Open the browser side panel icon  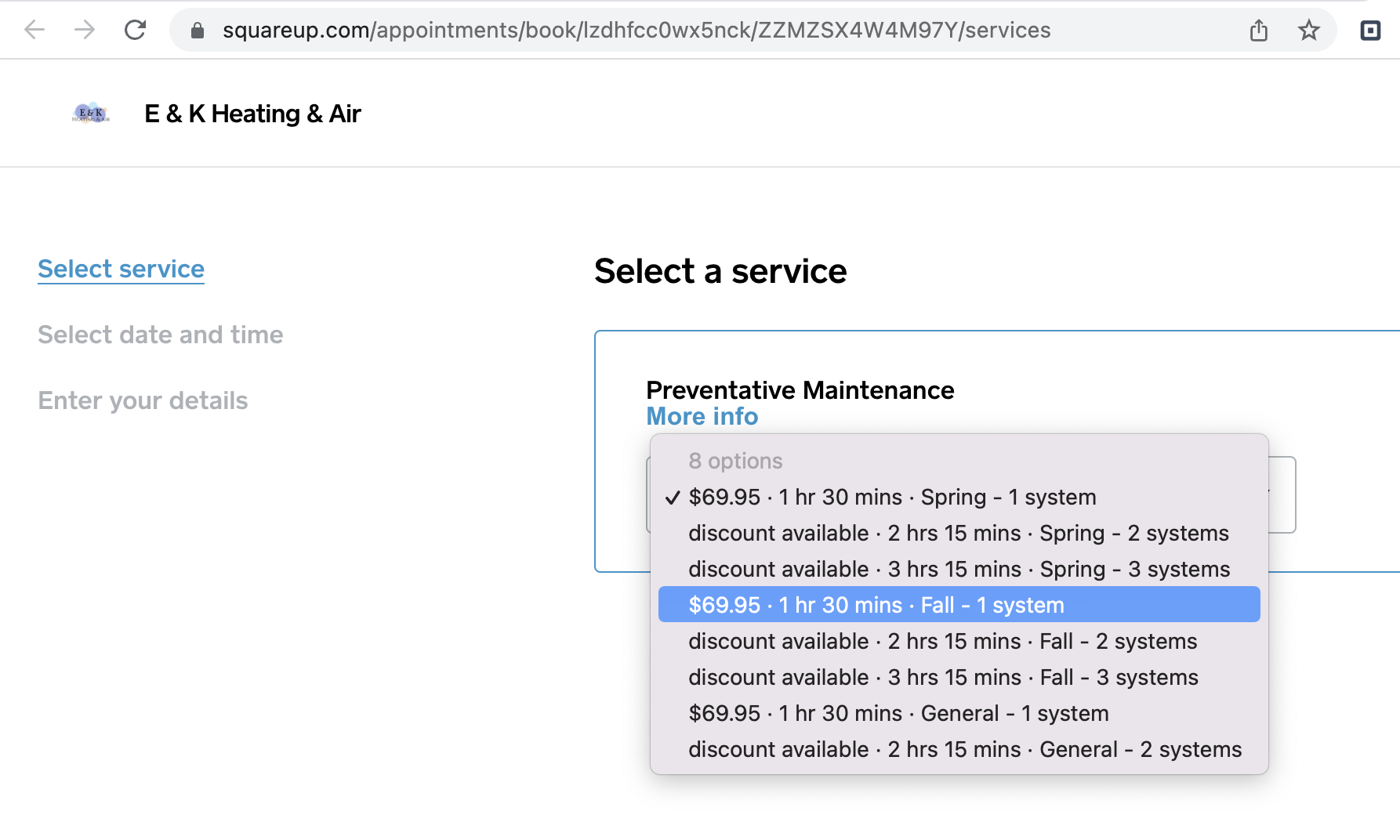coord(1370,31)
